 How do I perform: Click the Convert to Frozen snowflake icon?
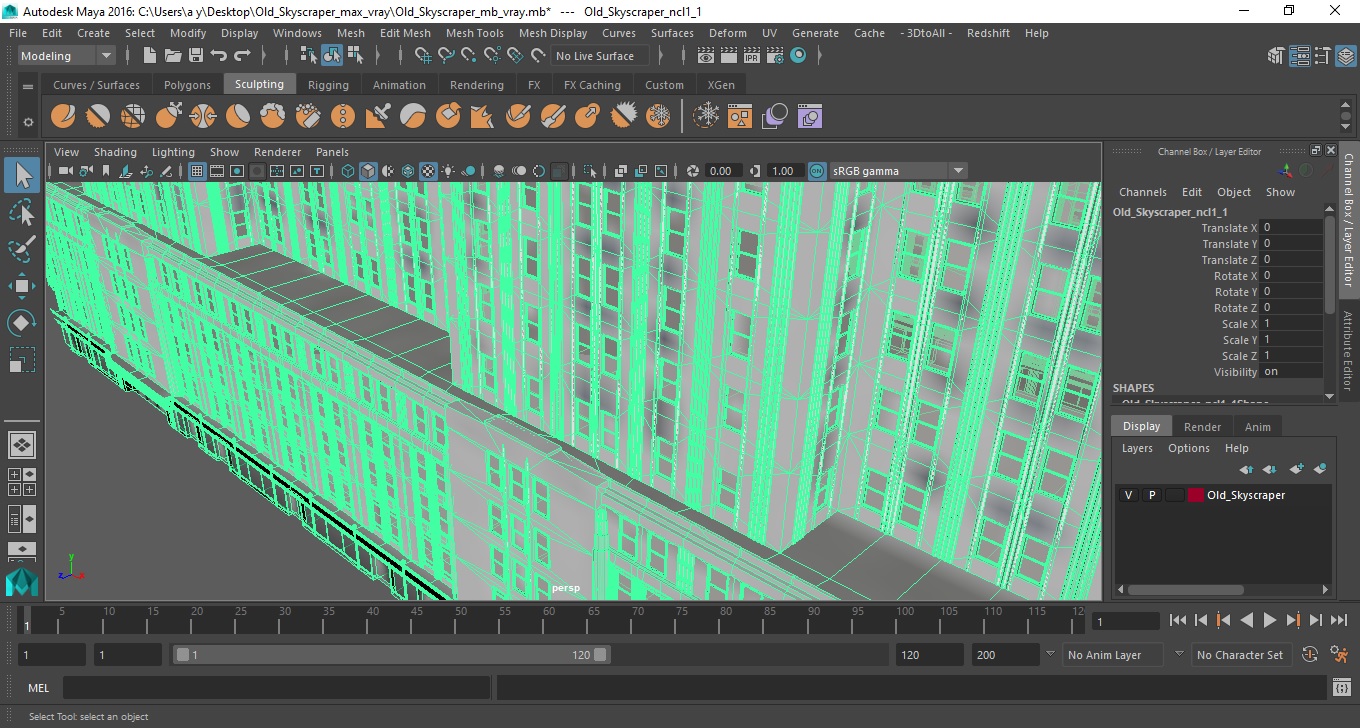click(707, 117)
